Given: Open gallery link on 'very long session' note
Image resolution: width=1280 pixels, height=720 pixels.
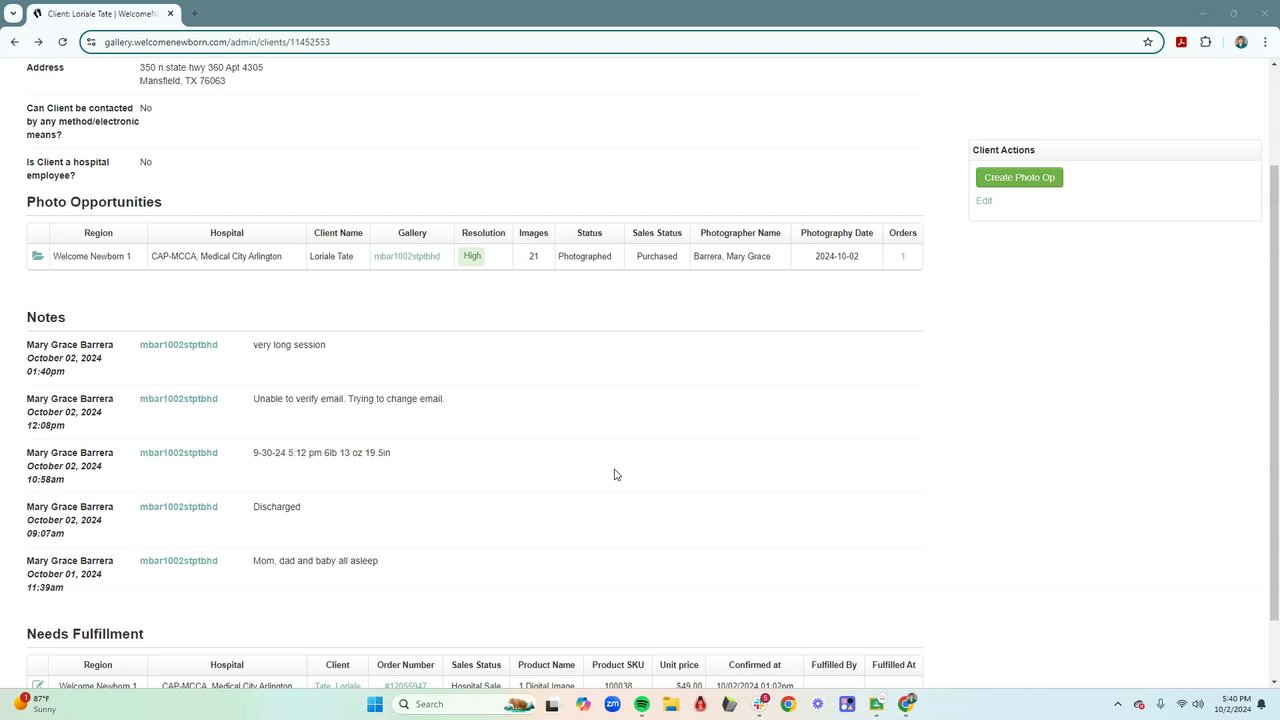Looking at the screenshot, I should pos(179,345).
